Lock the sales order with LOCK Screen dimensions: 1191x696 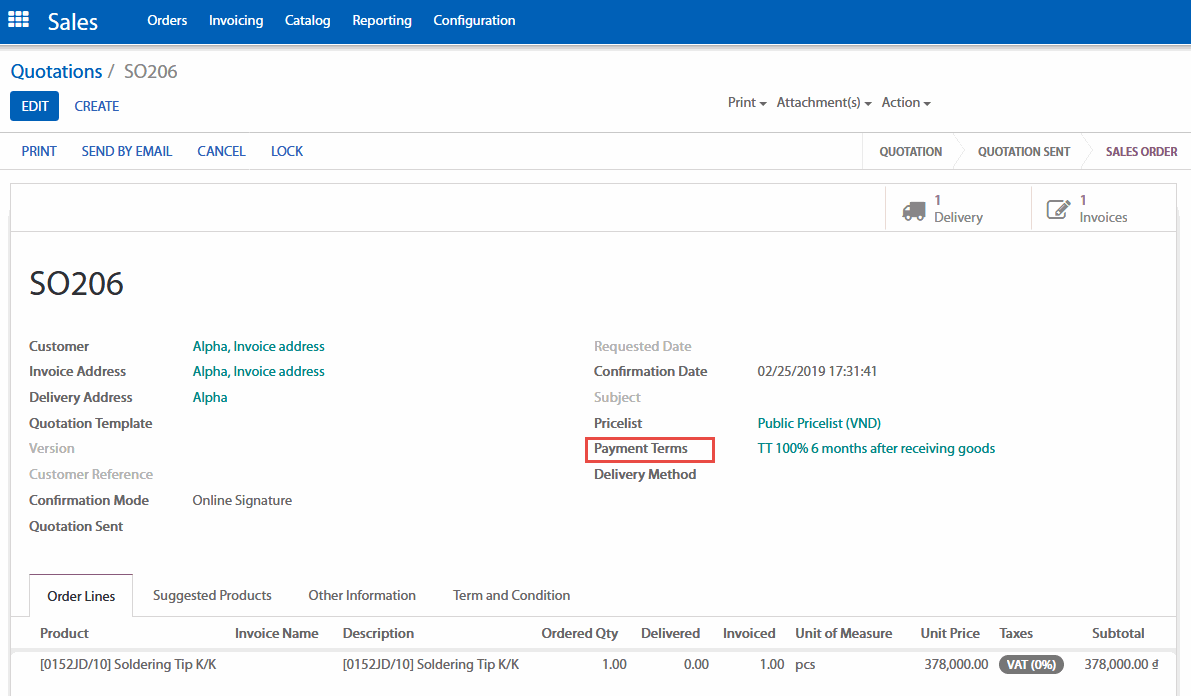(287, 152)
